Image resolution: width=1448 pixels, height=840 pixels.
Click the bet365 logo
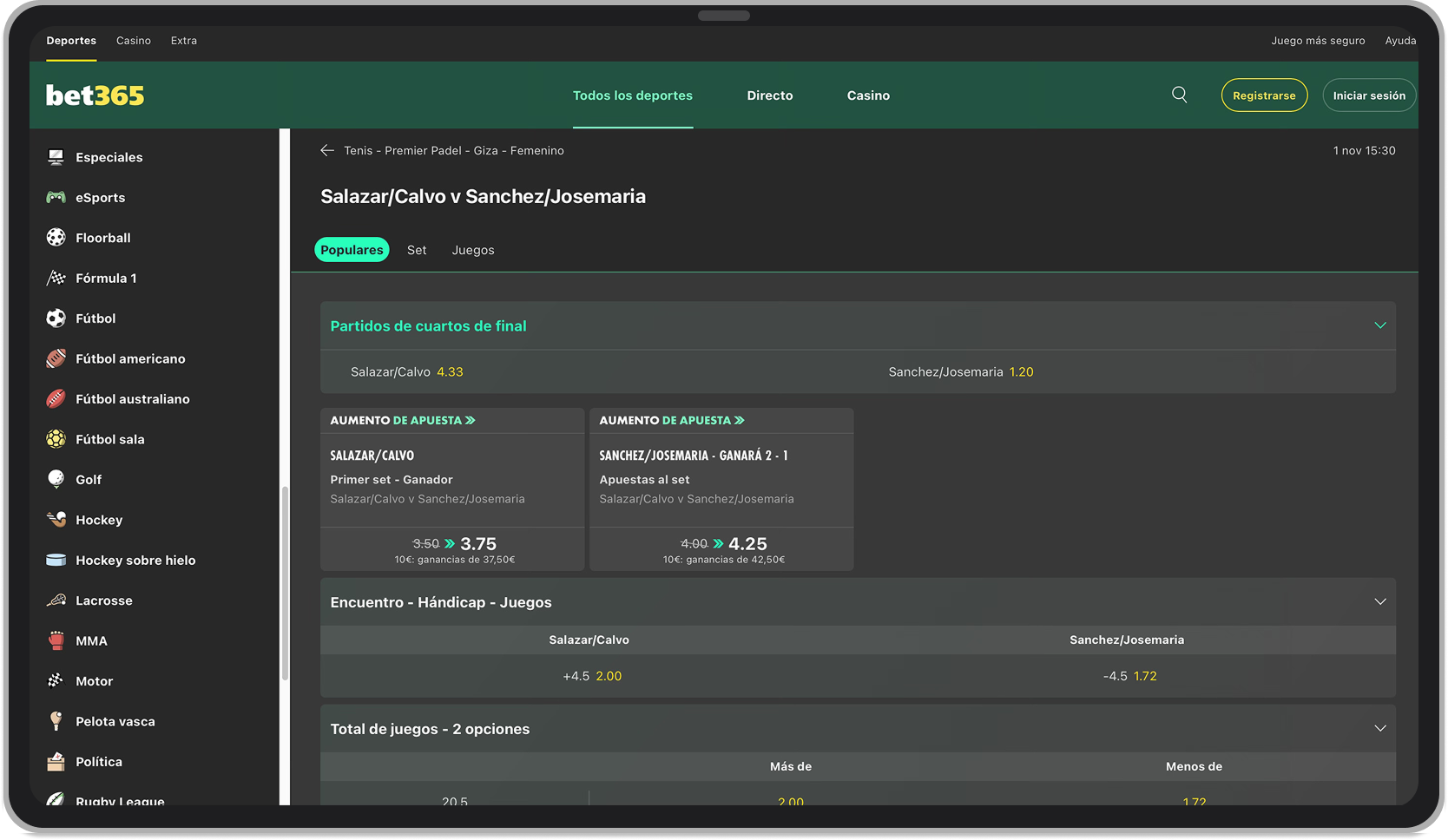pos(95,95)
